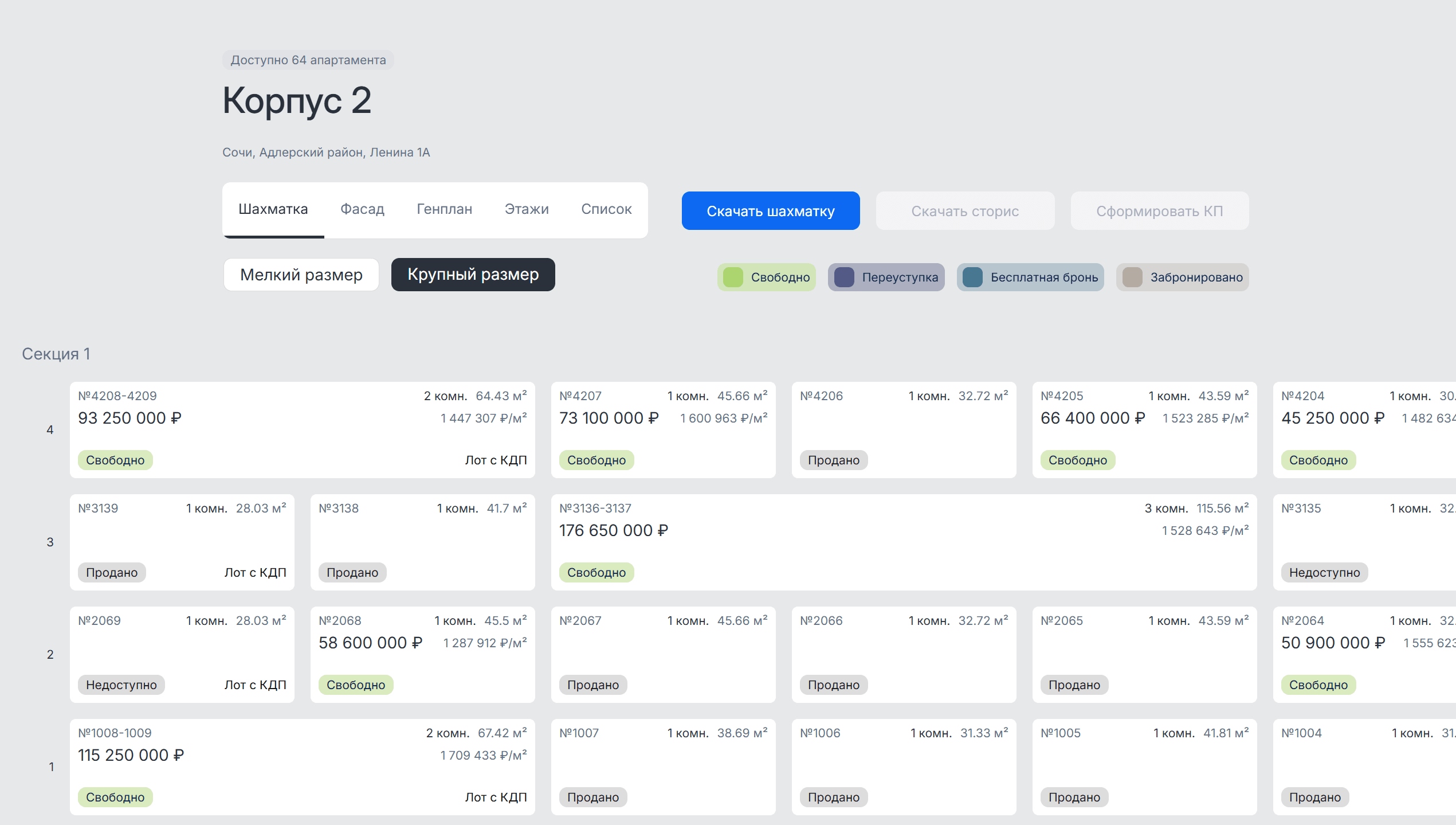
Task: Toggle the Забронировано legend filter
Action: (x=1183, y=277)
